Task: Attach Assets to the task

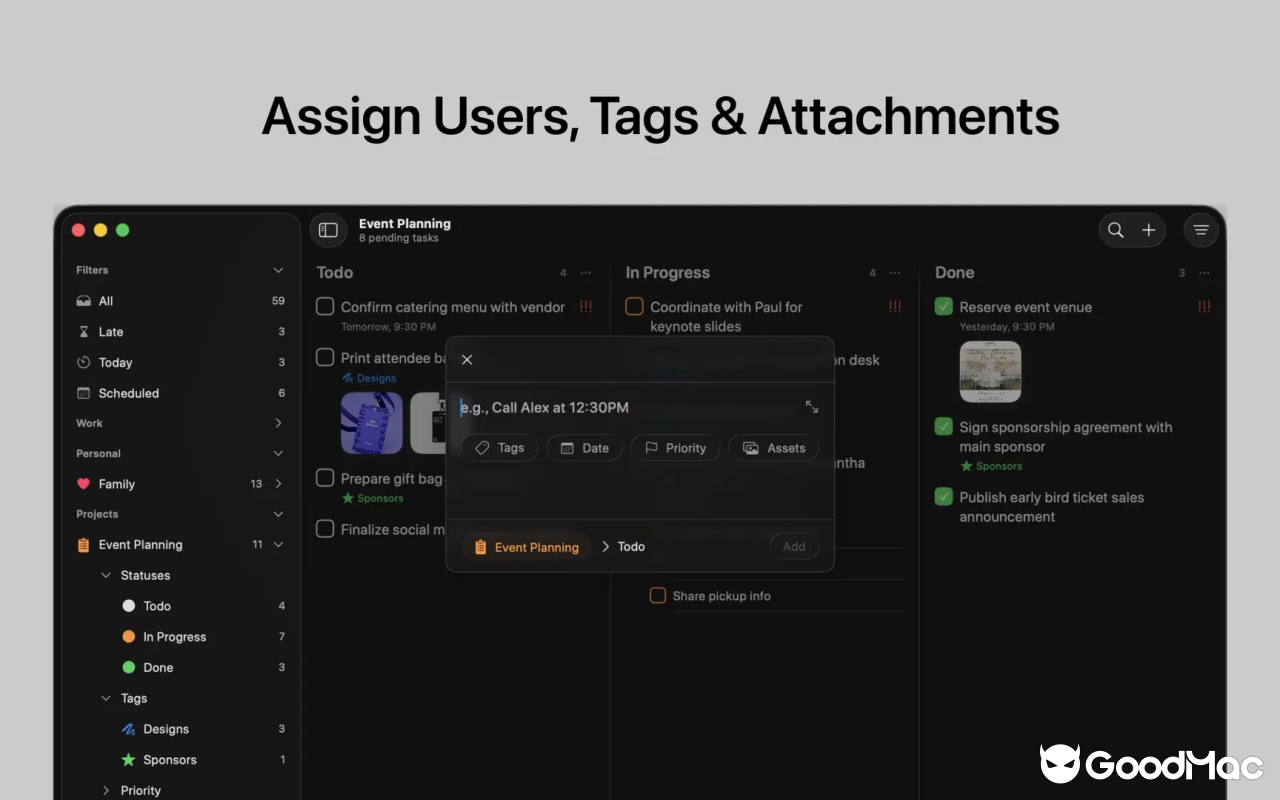Action: tap(774, 448)
